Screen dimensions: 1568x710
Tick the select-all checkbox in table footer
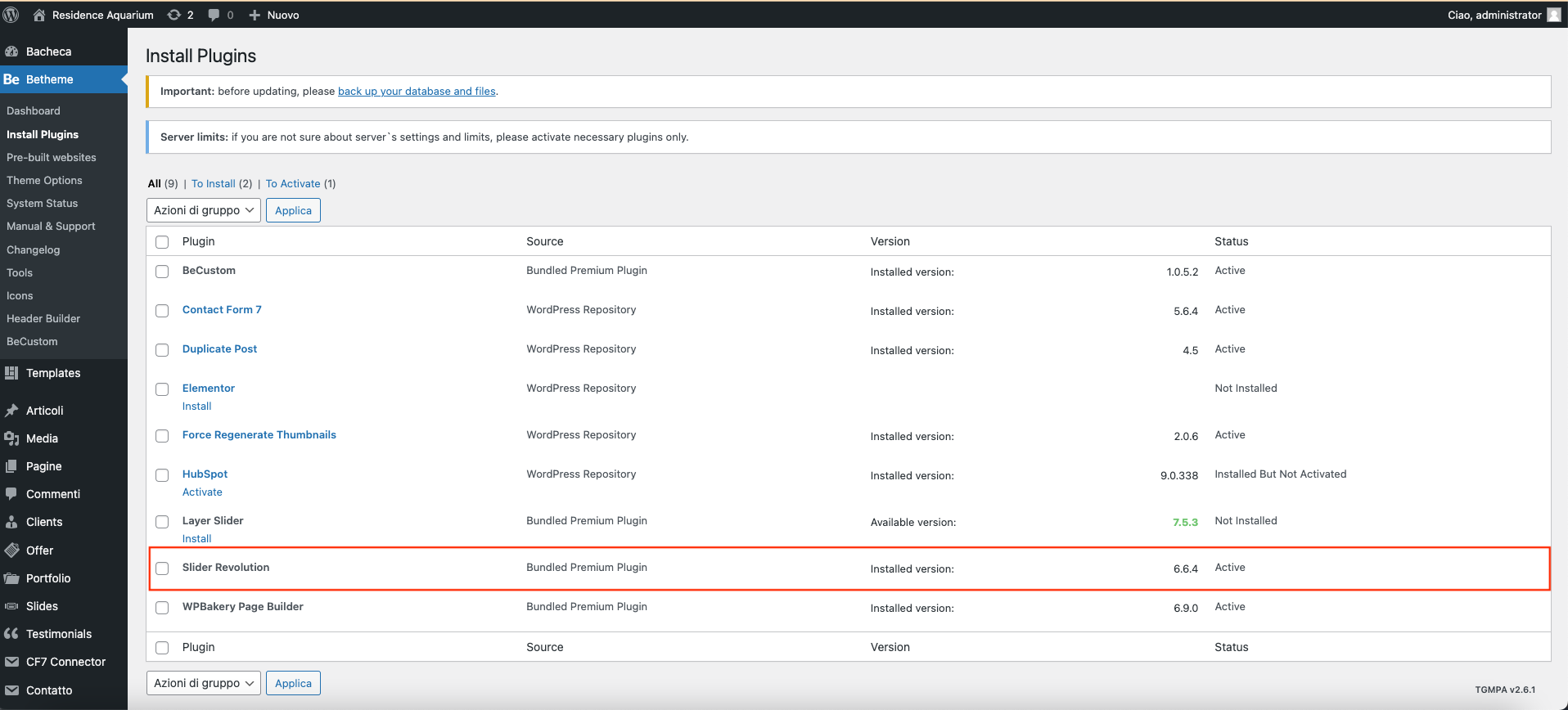tap(162, 648)
